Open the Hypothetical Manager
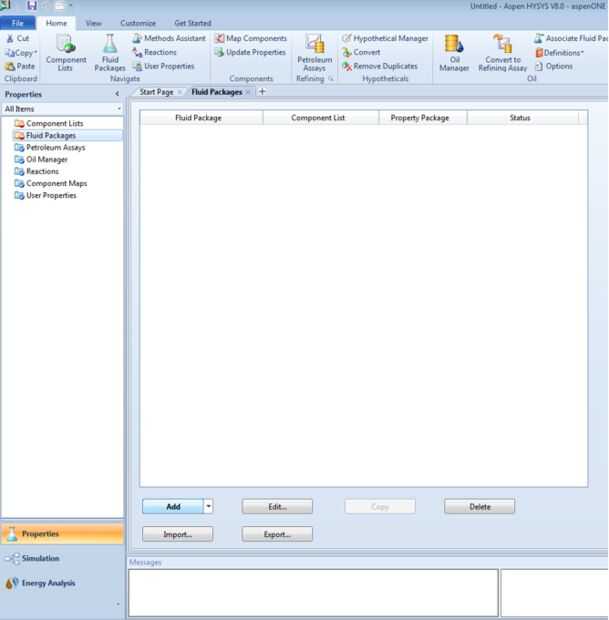The image size is (609, 620). [385, 38]
